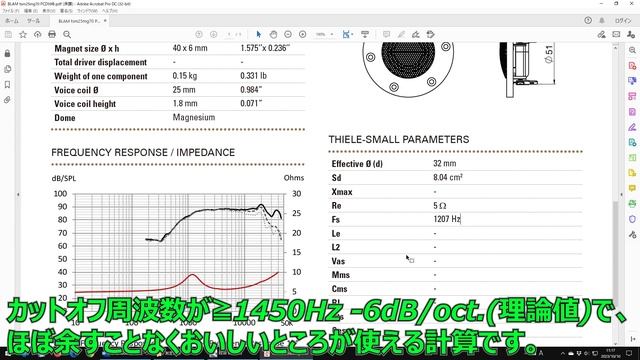Click the share with others person icon

[x=631, y=35]
